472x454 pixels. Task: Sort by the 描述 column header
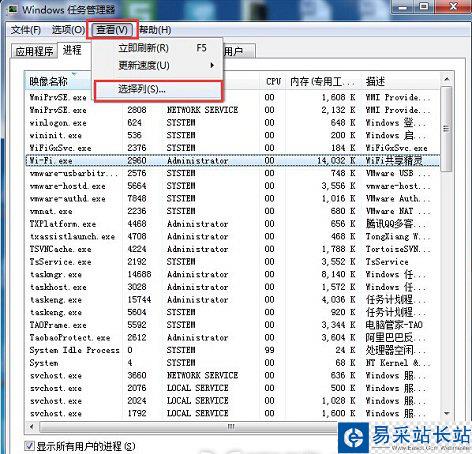(x=400, y=81)
